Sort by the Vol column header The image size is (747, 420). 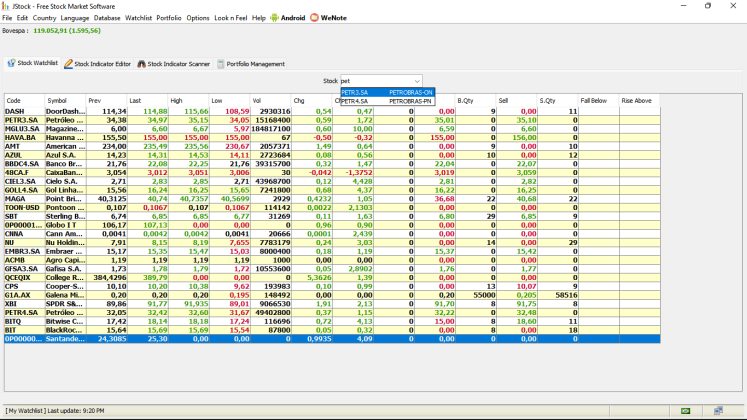(271, 100)
